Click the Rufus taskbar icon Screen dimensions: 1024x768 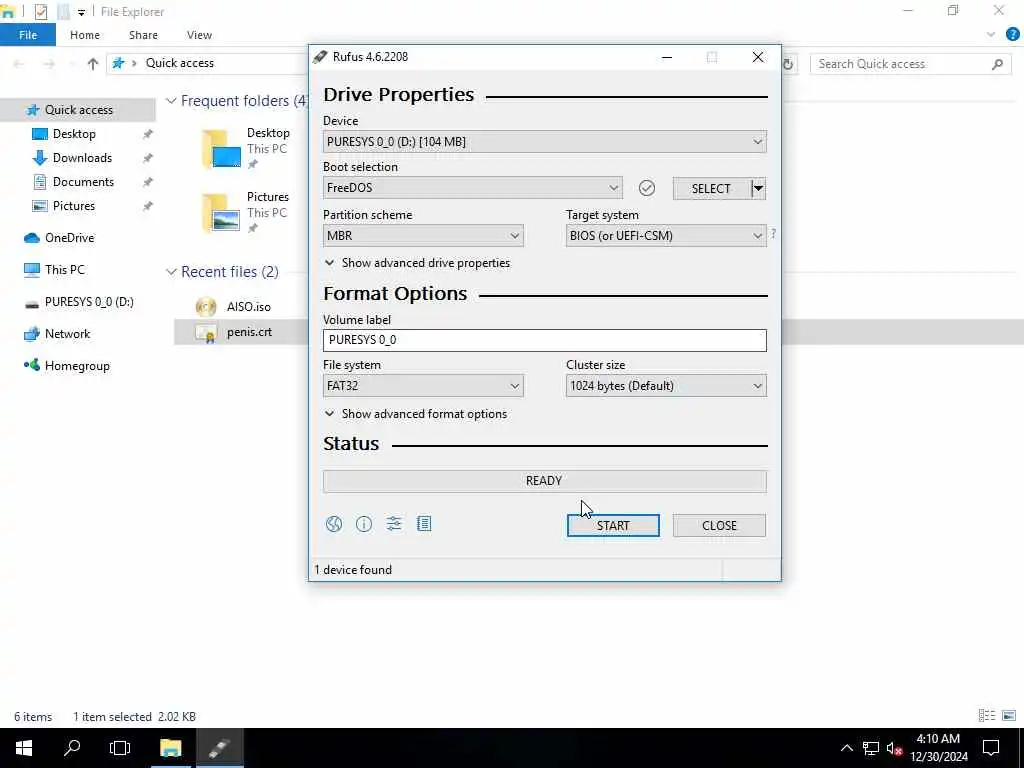[x=219, y=748]
